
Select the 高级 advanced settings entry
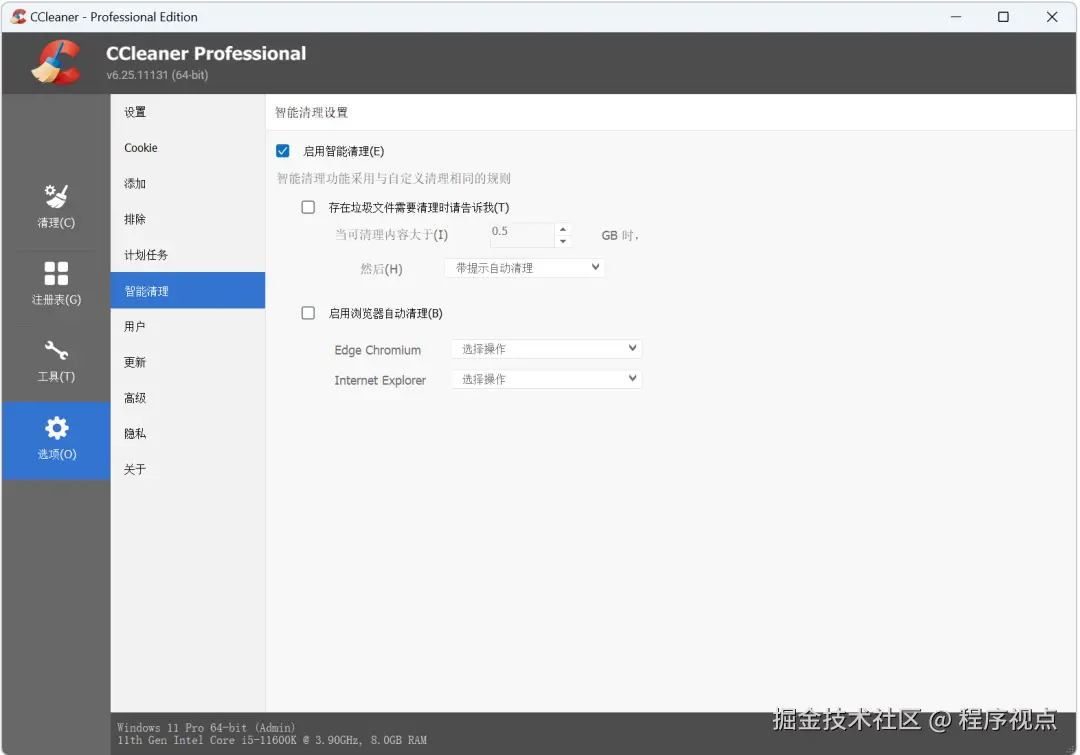(133, 397)
